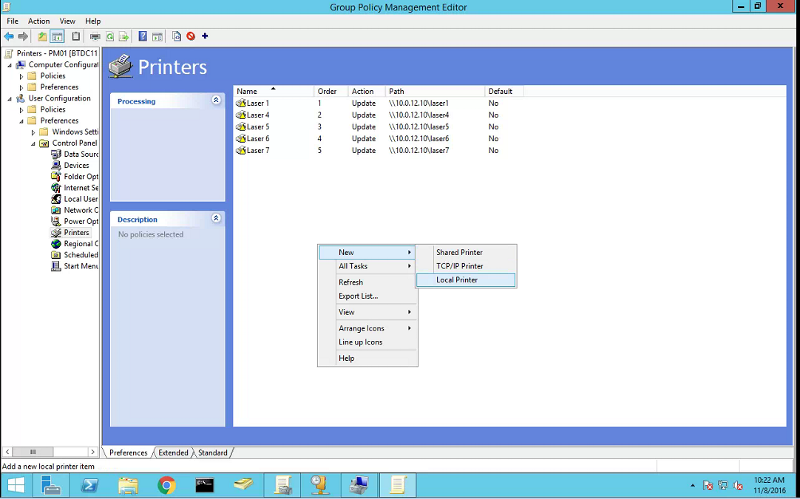Screen dimensions: 800x499
Task: Click tree pane horizontal scrollbar right arrow
Action: tap(92, 452)
